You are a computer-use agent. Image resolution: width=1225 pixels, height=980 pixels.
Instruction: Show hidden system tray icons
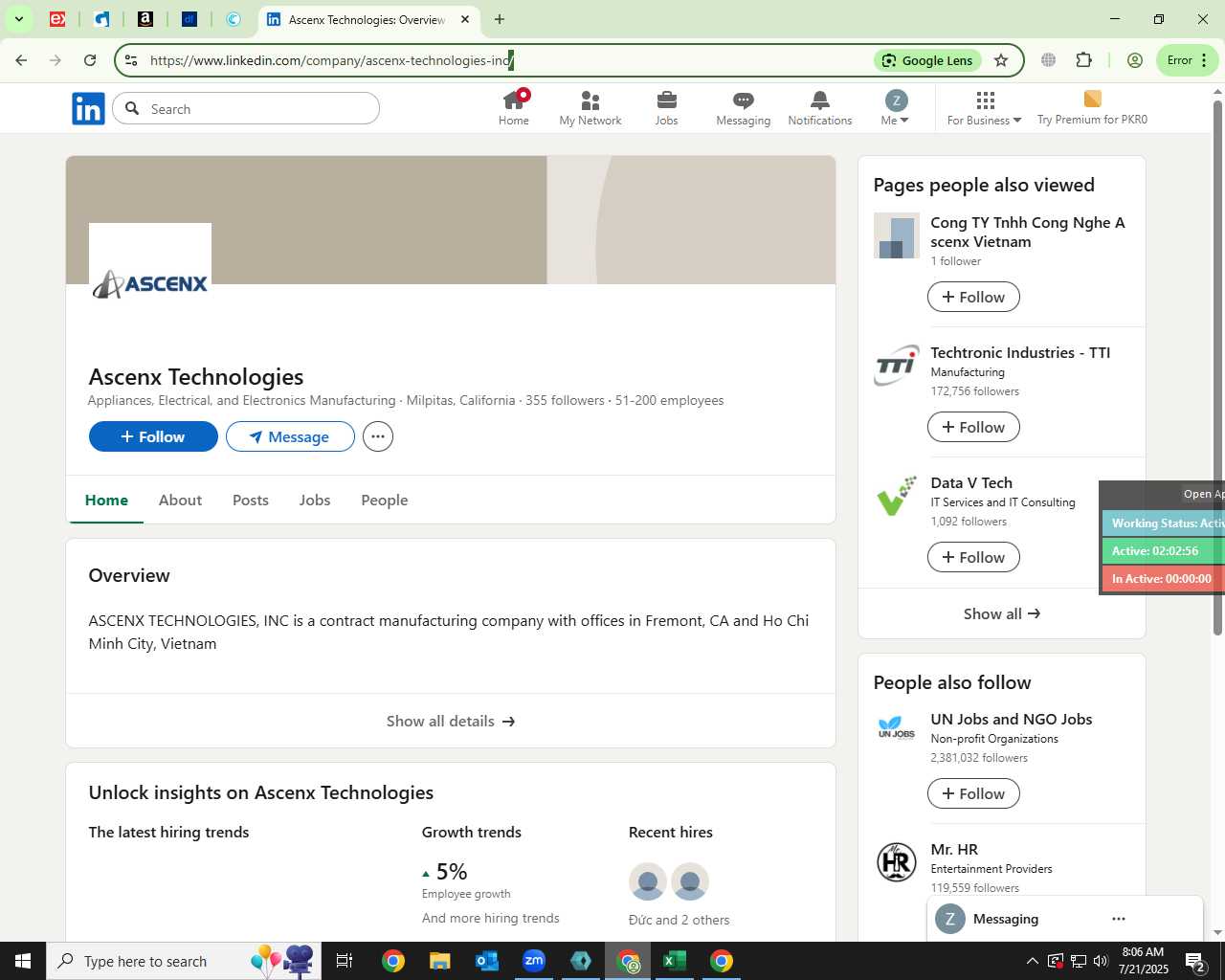(x=1032, y=961)
